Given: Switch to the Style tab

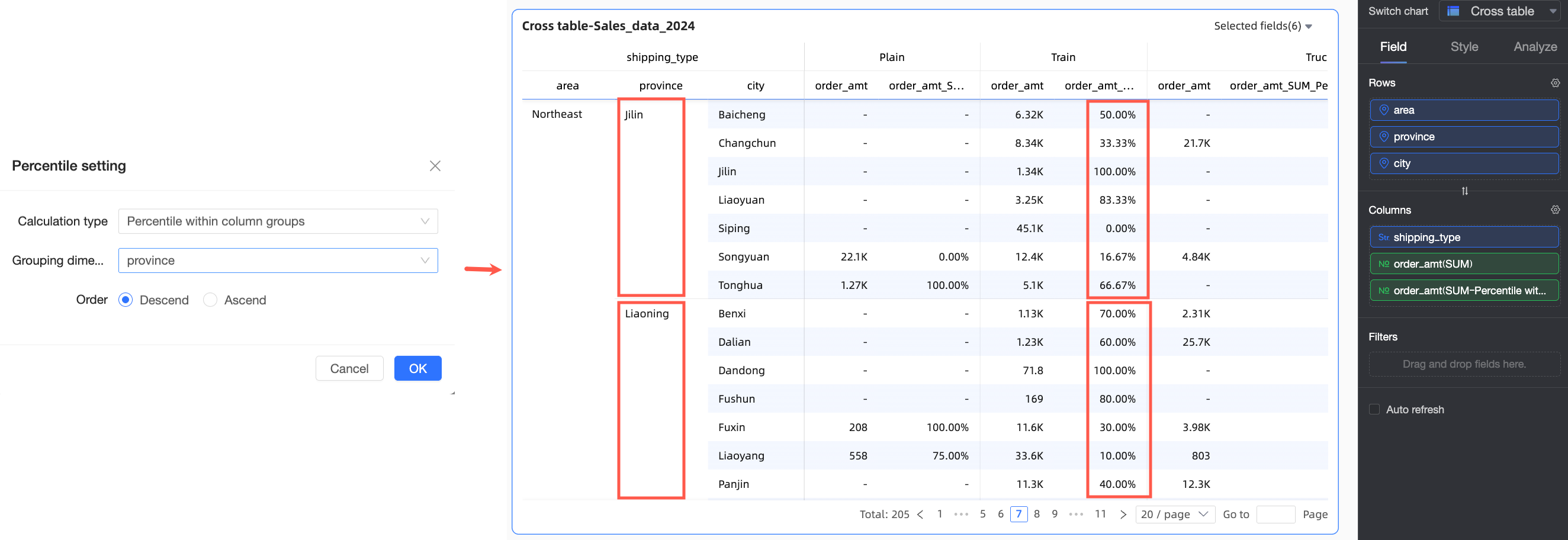Looking at the screenshot, I should (x=1464, y=47).
